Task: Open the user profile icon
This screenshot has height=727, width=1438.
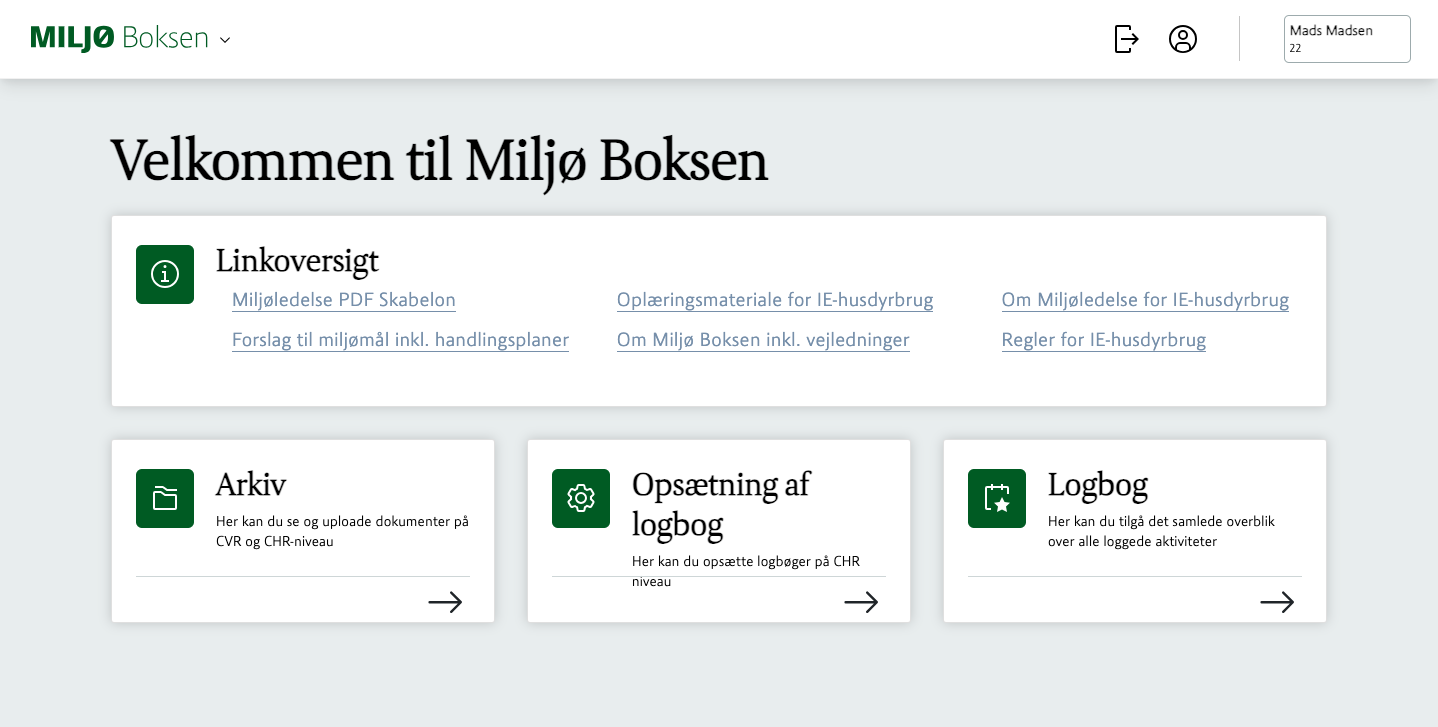Action: [x=1183, y=39]
